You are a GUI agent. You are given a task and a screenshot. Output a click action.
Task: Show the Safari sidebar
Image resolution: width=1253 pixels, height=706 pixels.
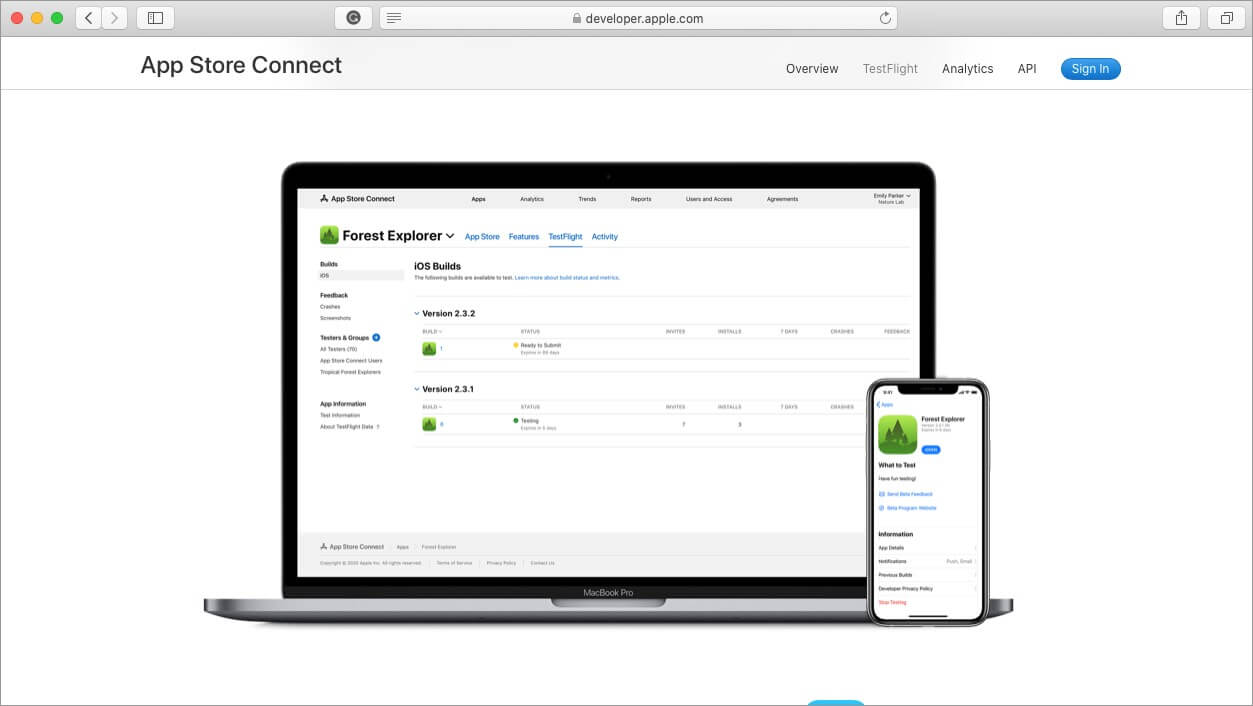[155, 18]
